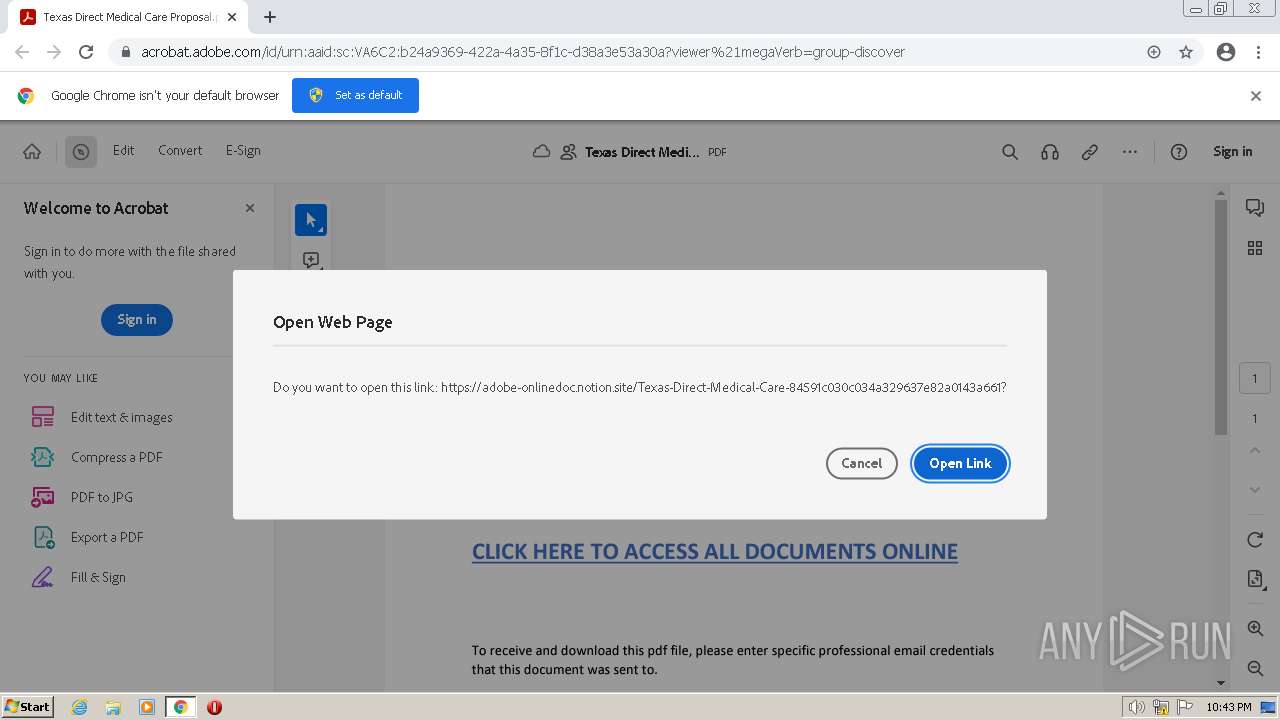This screenshot has width=1280, height=720.
Task: Click CLICK HERE TO ACCESS ALL DOCUMENTS link
Action: (715, 552)
